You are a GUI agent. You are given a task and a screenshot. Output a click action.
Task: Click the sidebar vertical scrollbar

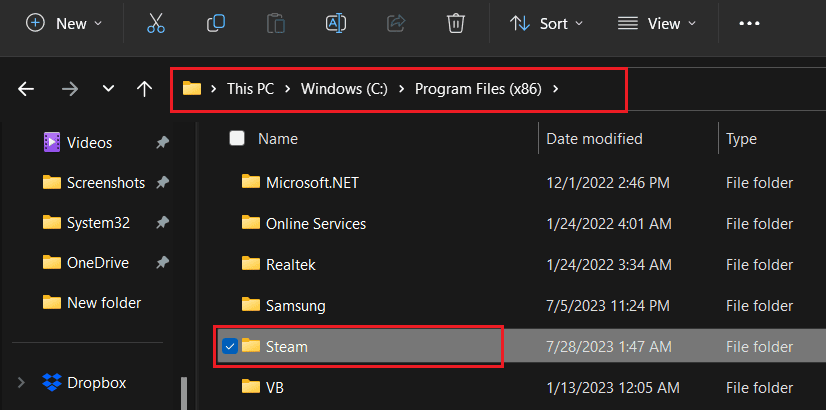click(x=184, y=393)
